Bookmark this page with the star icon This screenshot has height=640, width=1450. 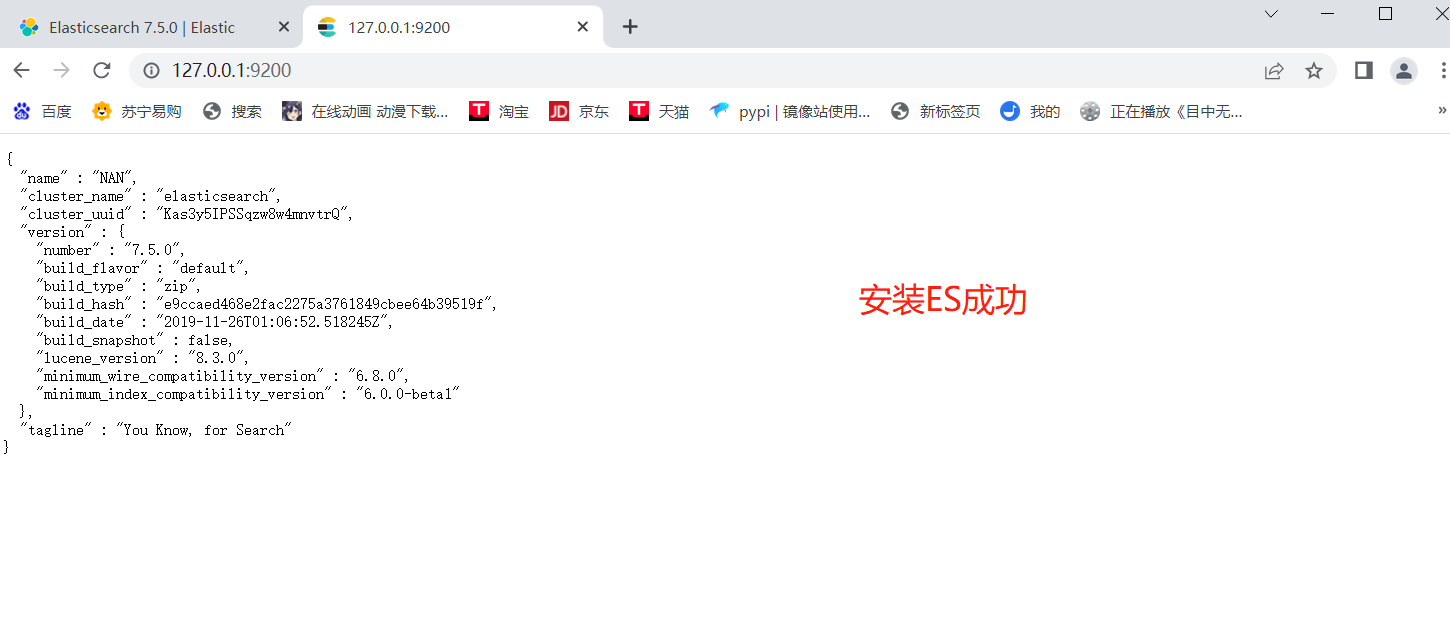pyautogui.click(x=1314, y=70)
